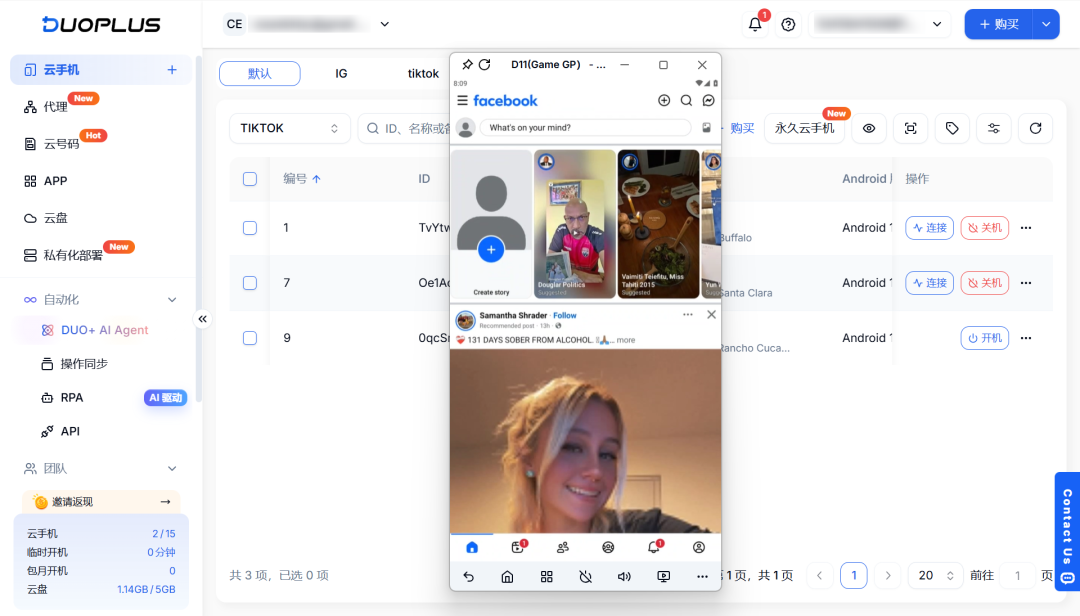Image resolution: width=1080 pixels, height=616 pixels.
Task: Open Facebook notifications bell tab
Action: pos(654,547)
